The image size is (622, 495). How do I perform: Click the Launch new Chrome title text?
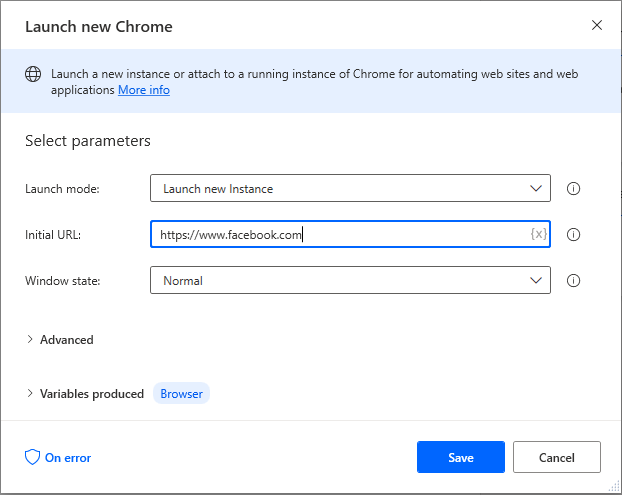pyautogui.click(x=99, y=27)
